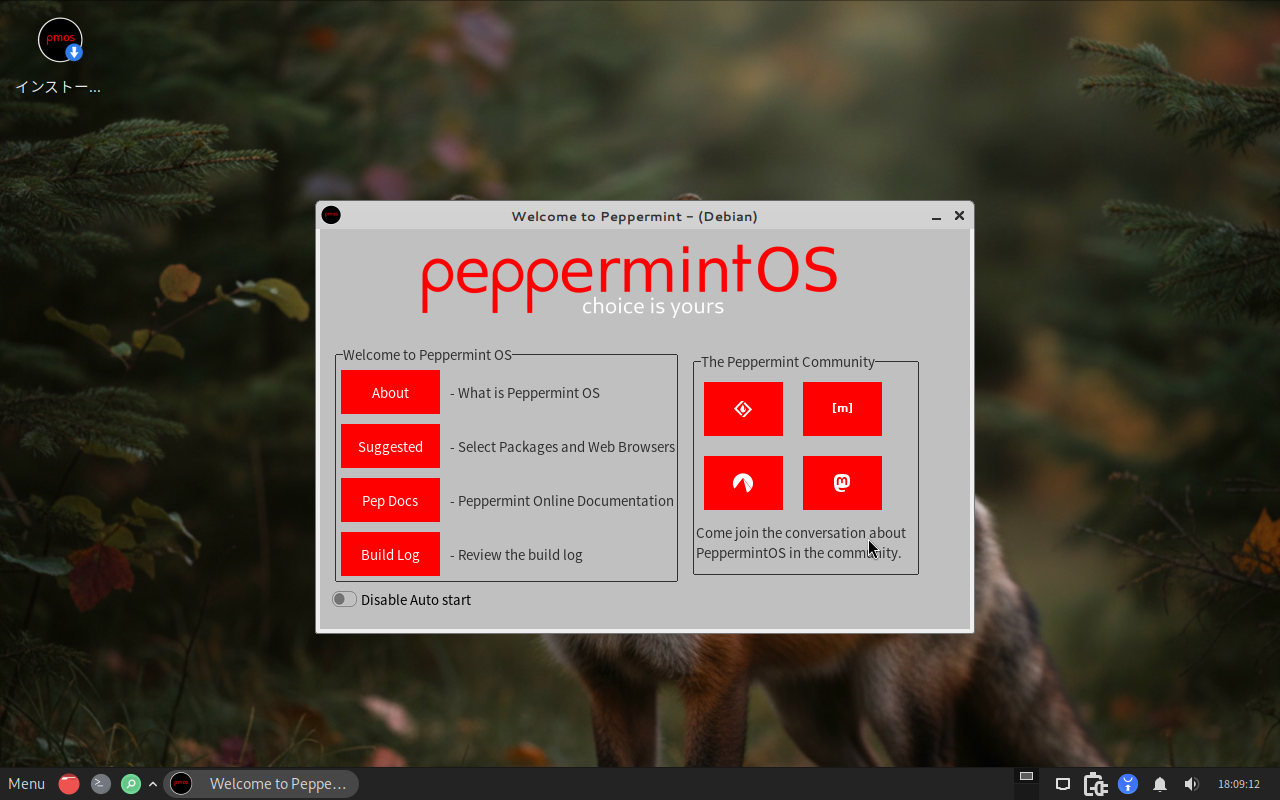Open the Mastodon community page

coord(842,483)
